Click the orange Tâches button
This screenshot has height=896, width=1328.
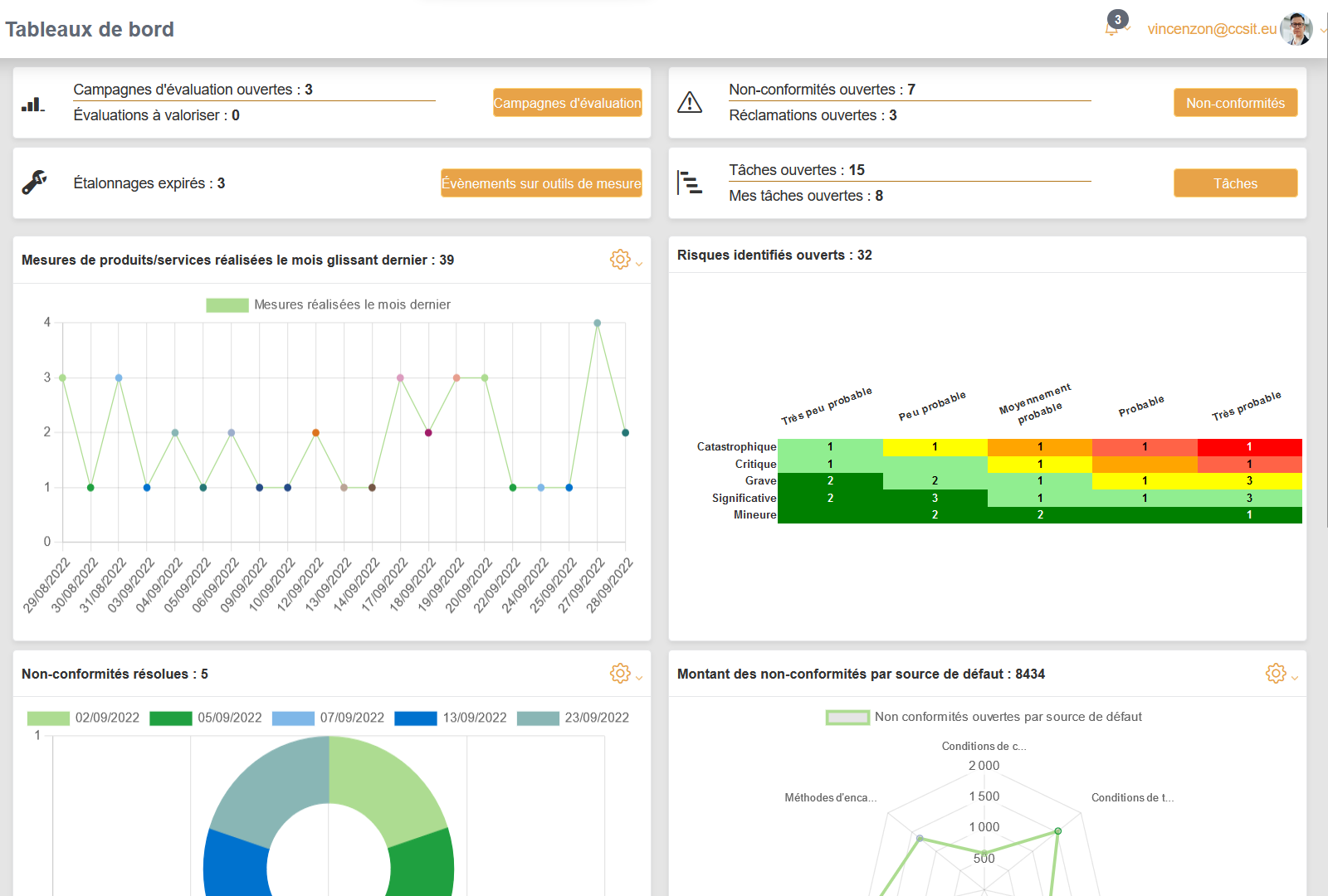pos(1235,183)
